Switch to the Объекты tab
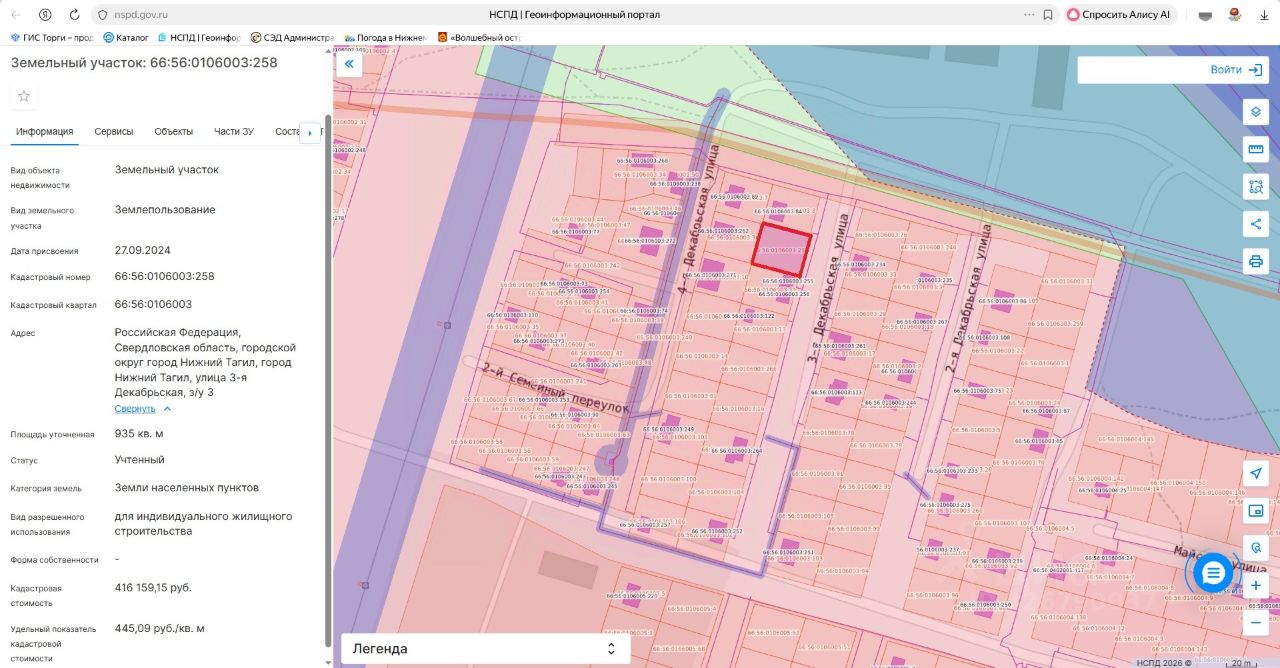Screen dimensions: 1280x668 [x=173, y=132]
